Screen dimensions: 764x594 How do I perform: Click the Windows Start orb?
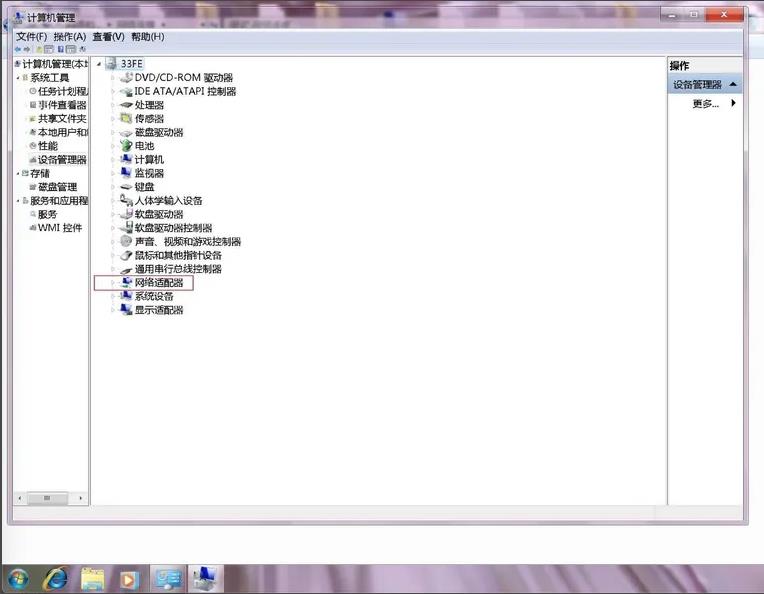point(18,579)
